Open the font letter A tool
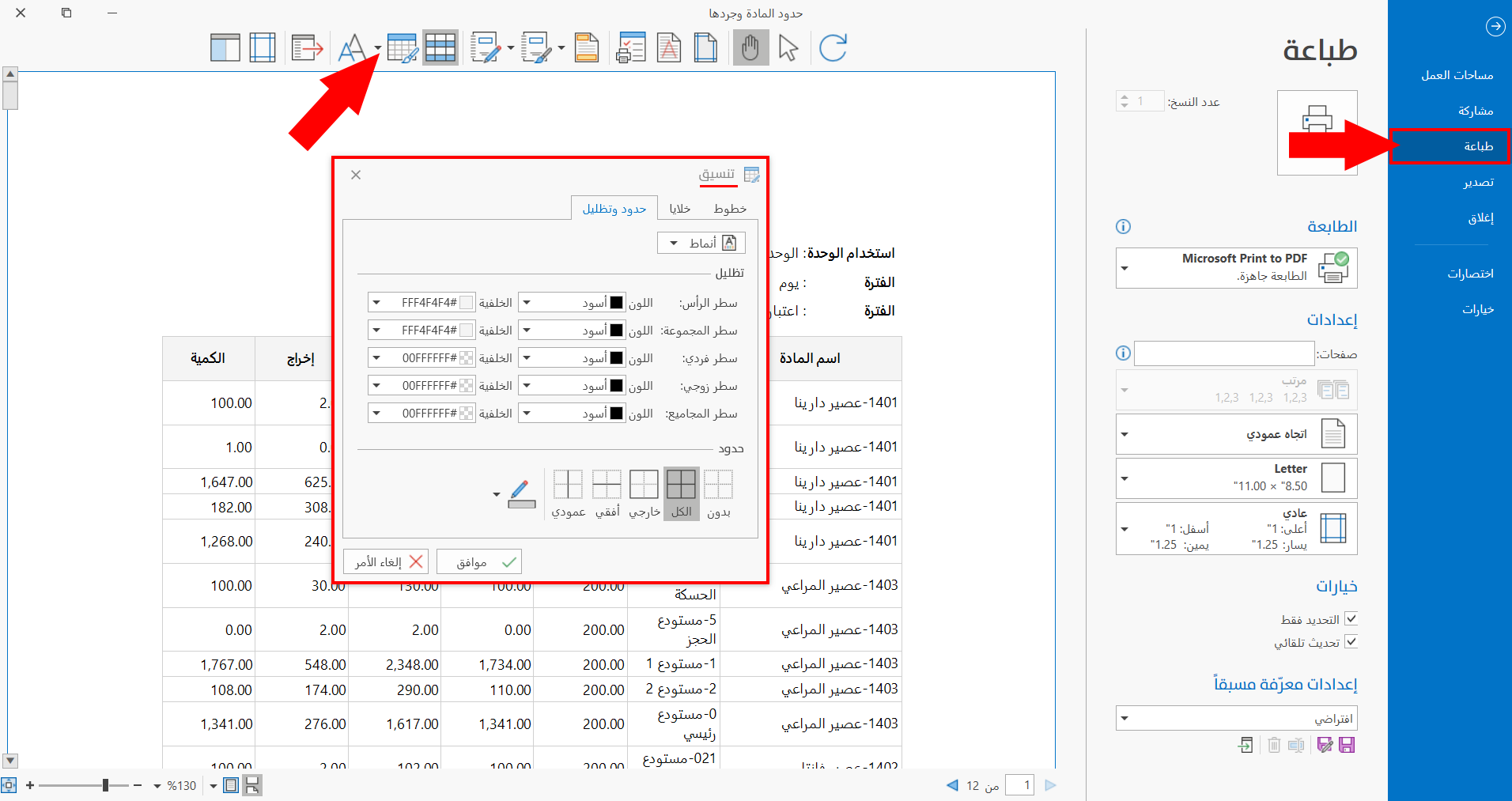This screenshot has height=801, width=1512. pos(352,48)
